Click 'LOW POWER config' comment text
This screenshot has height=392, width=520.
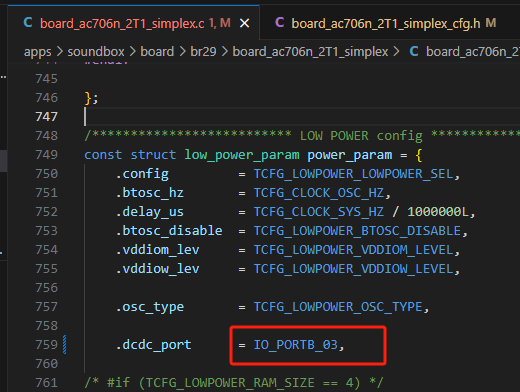coord(361,136)
